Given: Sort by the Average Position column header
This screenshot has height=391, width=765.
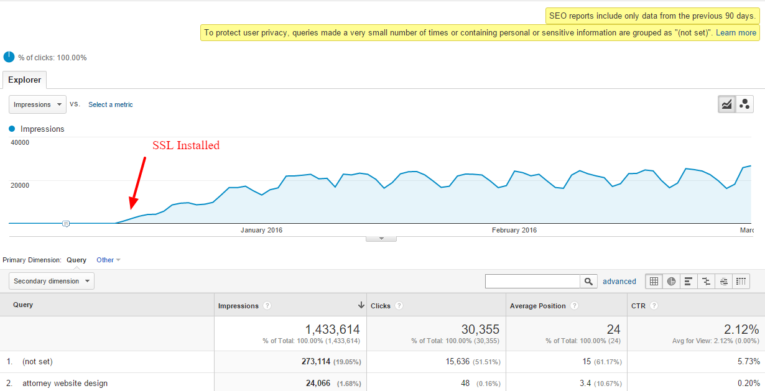Looking at the screenshot, I should click(x=538, y=306).
